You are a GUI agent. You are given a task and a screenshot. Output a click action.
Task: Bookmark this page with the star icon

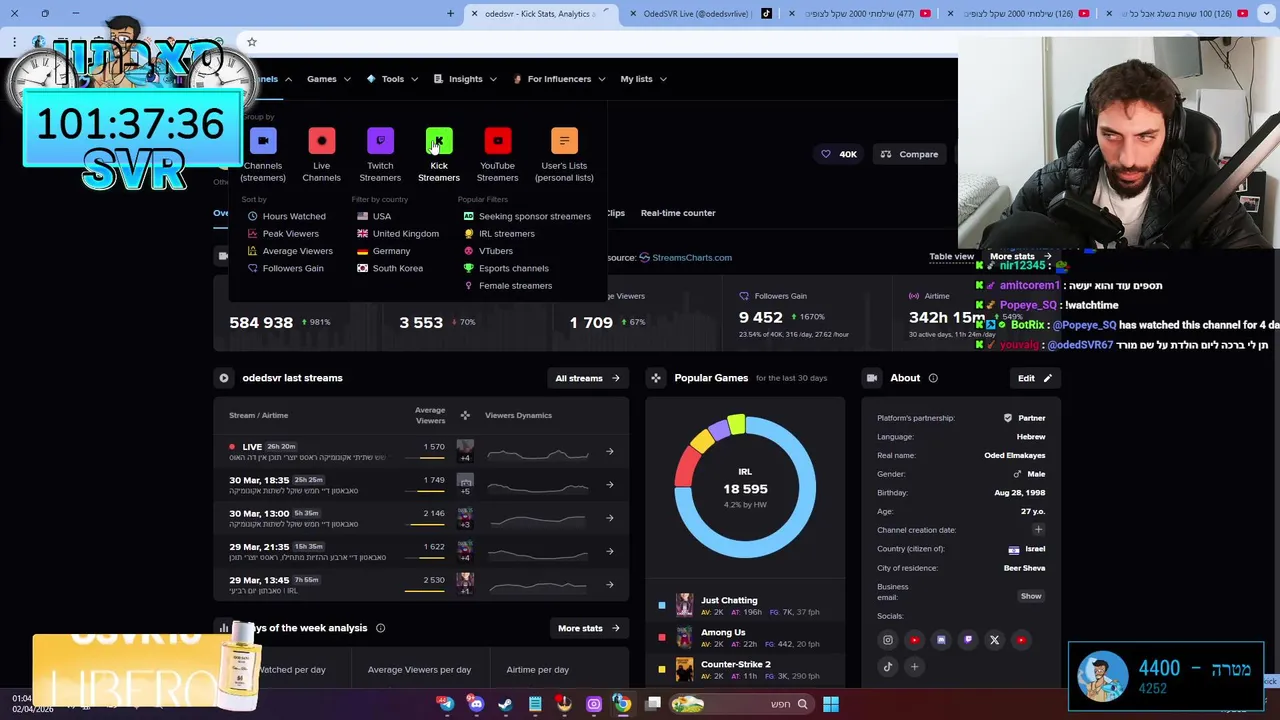252,42
